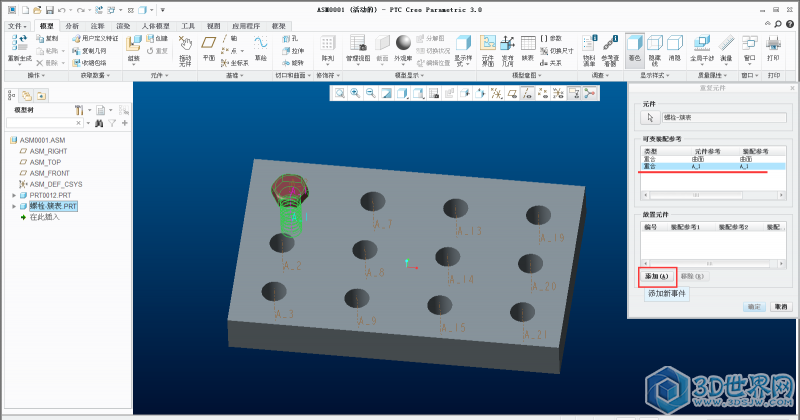The height and width of the screenshot is (420, 800).
Task: Open the 获取数据 (Get Data) group dropdown
Action: 95,76
